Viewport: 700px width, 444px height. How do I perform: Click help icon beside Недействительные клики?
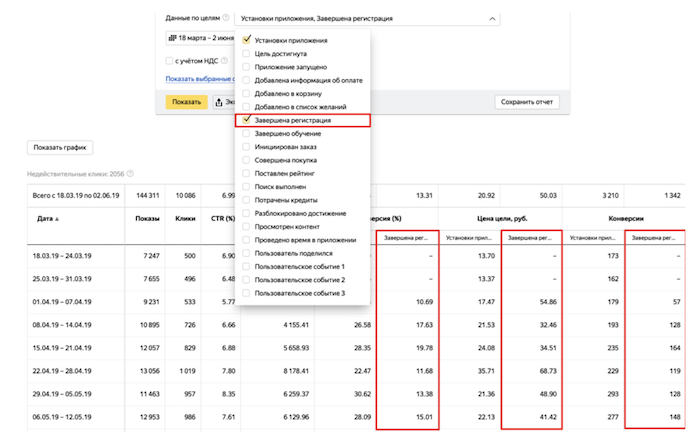click(130, 174)
